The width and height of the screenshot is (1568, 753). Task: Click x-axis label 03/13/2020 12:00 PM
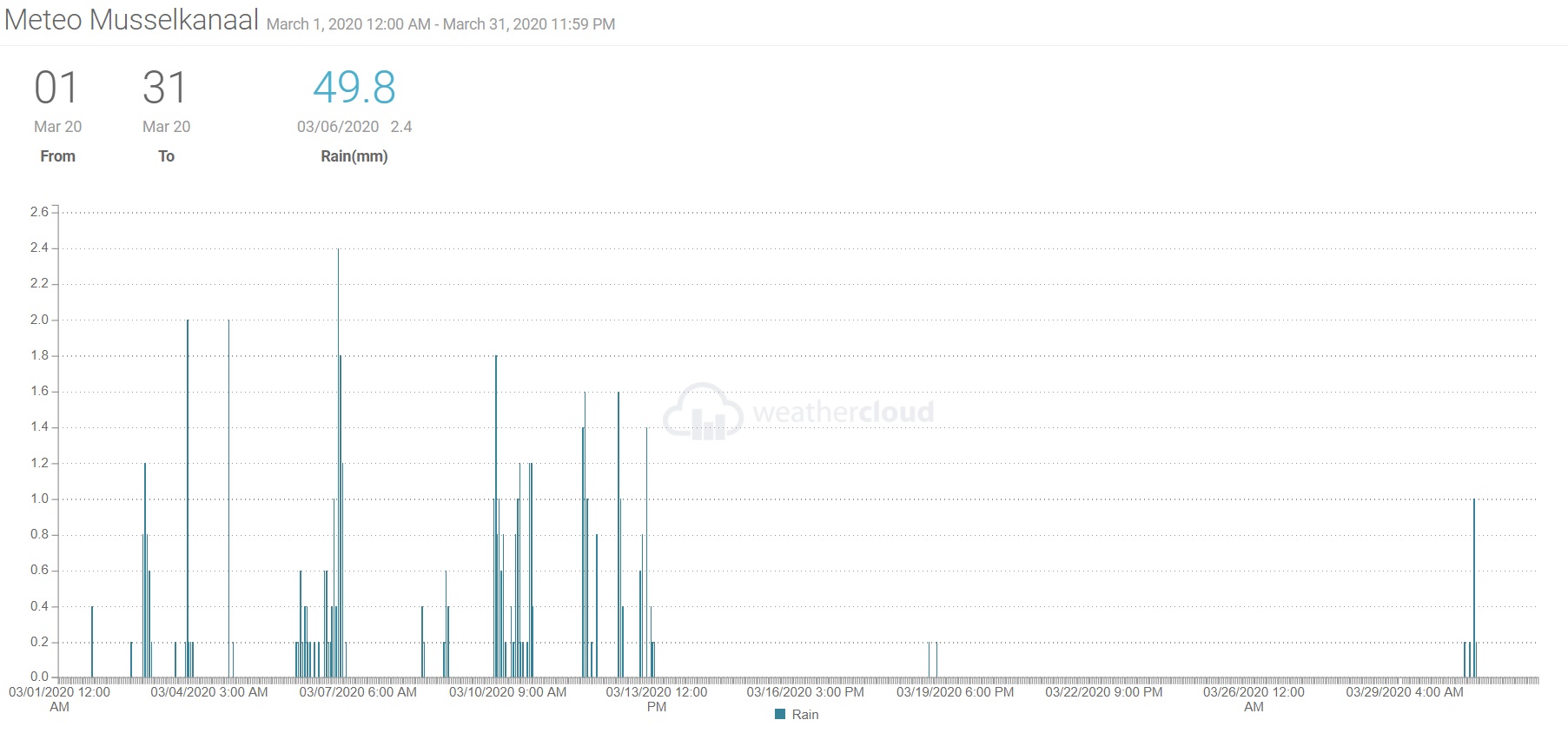[657, 699]
